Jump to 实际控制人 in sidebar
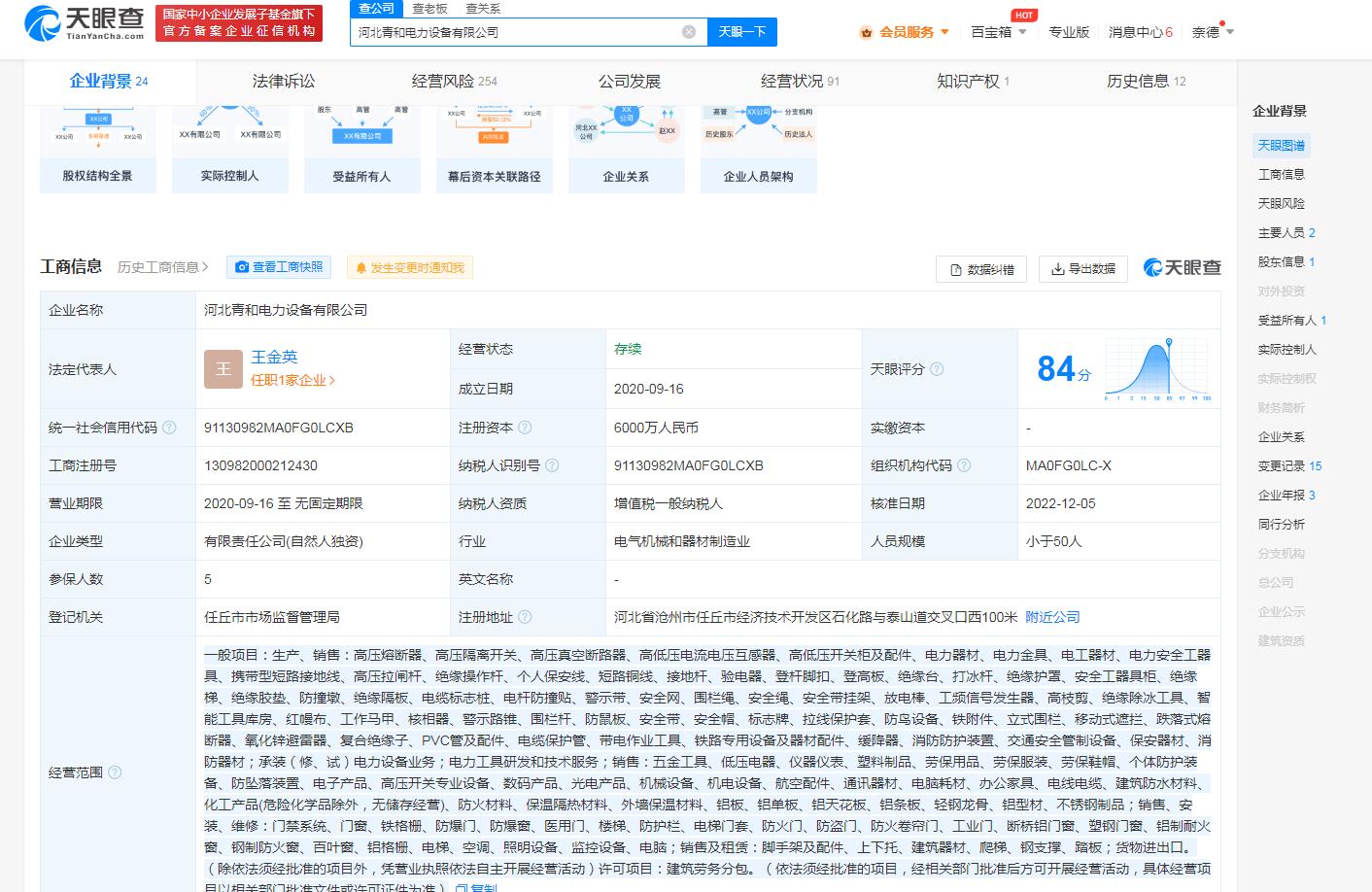Viewport: 1372px width, 892px height. click(1286, 350)
